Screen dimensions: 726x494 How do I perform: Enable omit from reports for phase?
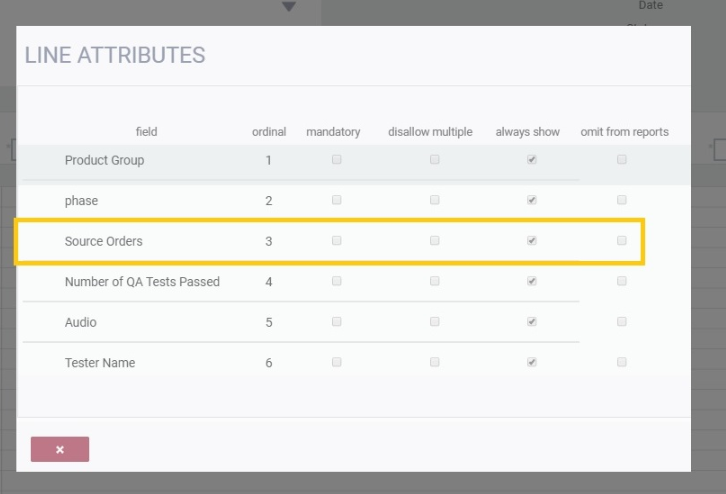(x=622, y=200)
